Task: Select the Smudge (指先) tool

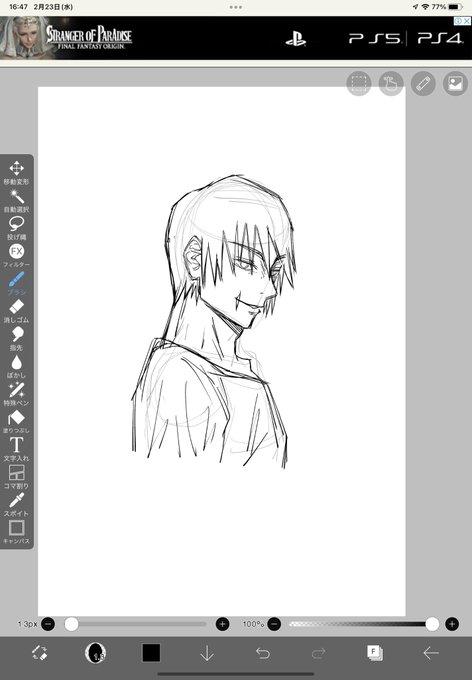Action: pos(16,339)
